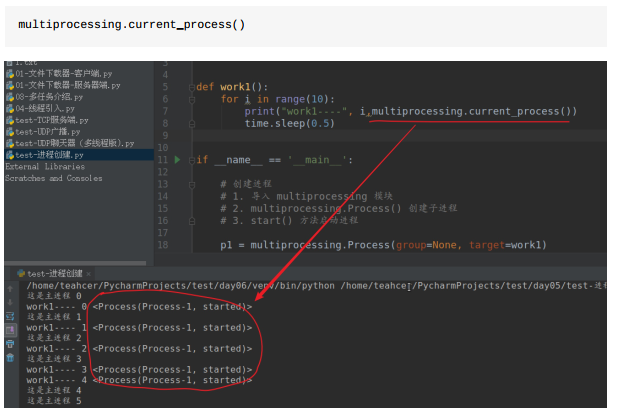Image resolution: width=618 pixels, height=419 pixels.
Task: Select the test-进程创建 run tab
Action: pyautogui.click(x=54, y=274)
